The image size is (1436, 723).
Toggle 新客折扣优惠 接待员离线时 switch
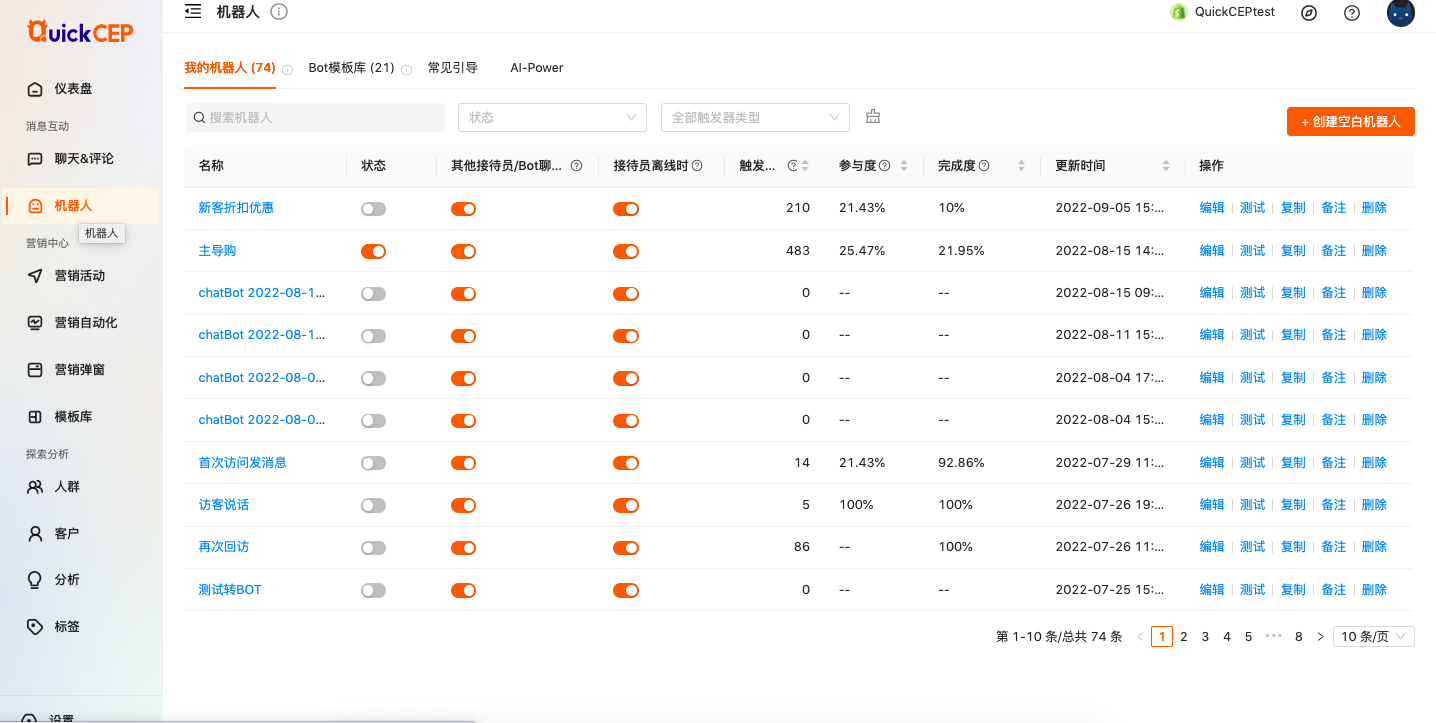[626, 209]
